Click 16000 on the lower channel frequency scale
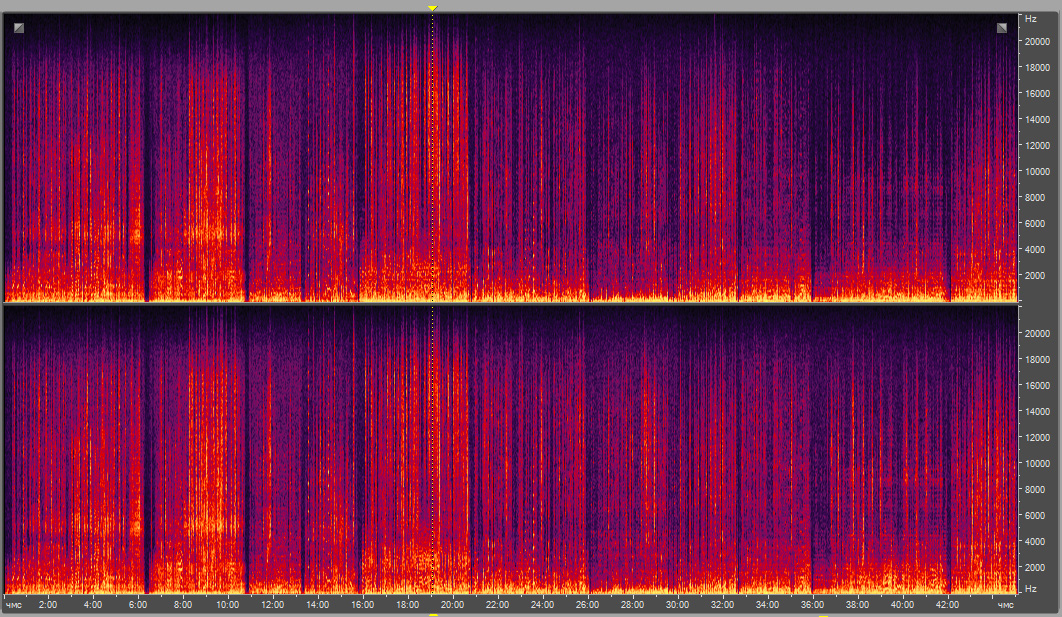The width and height of the screenshot is (1062, 617). [1033, 385]
